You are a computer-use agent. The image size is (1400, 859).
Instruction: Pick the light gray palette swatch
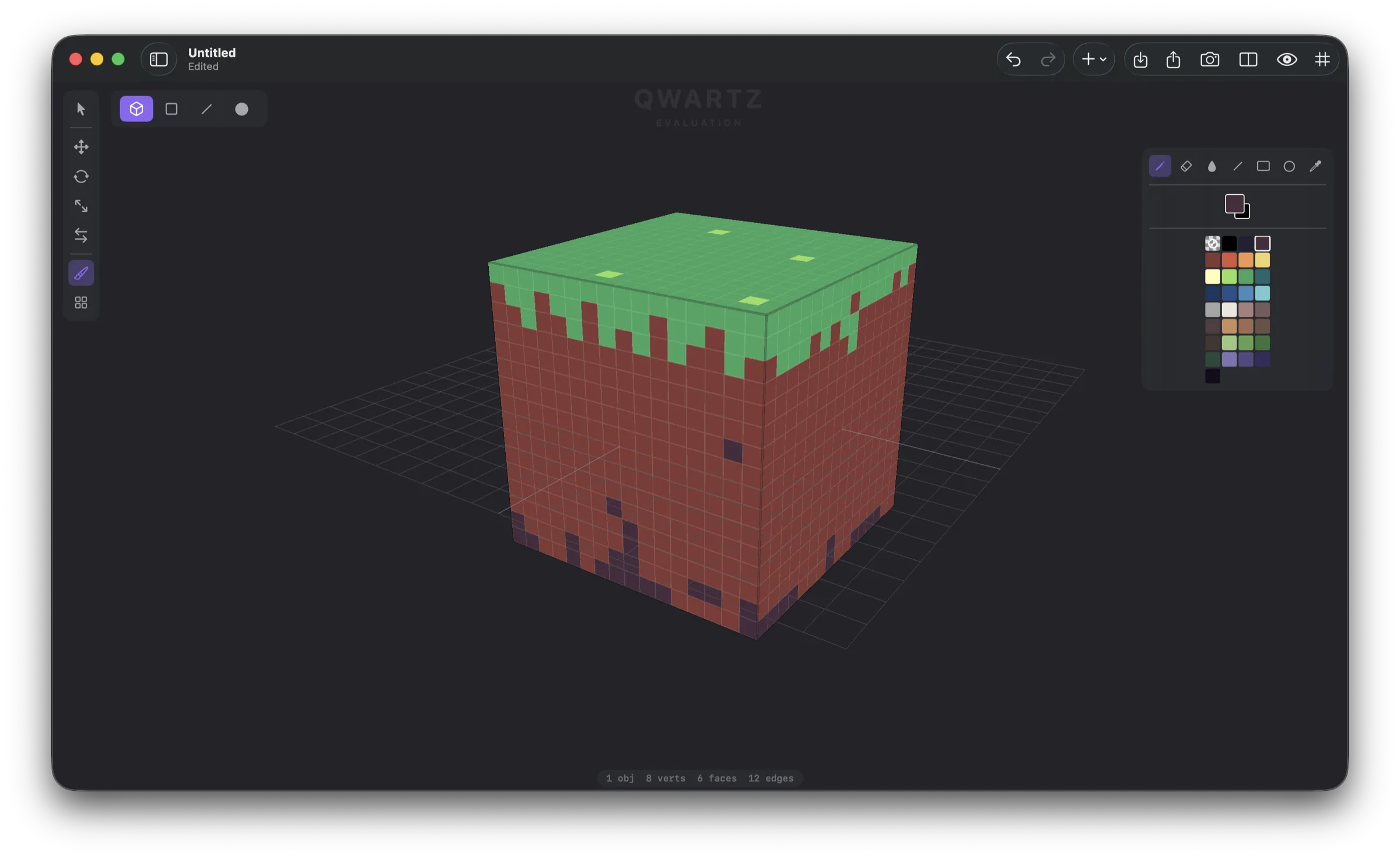click(x=1212, y=310)
